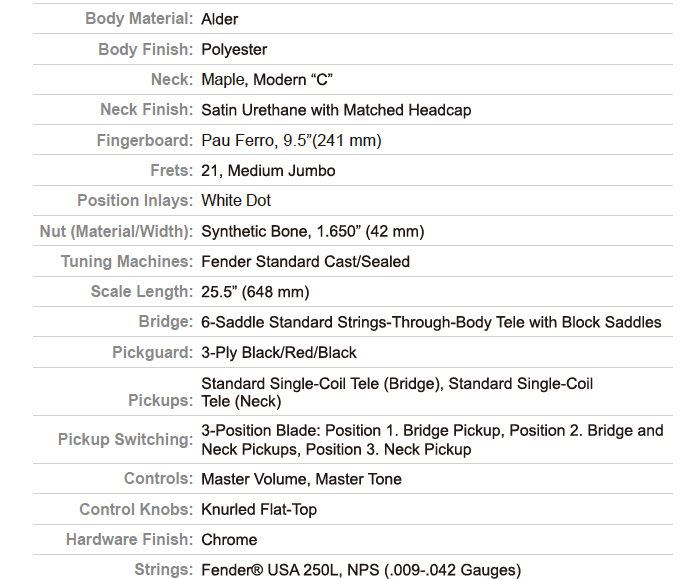
Task: Select the Synthetic Bone nut value
Action: point(313,231)
